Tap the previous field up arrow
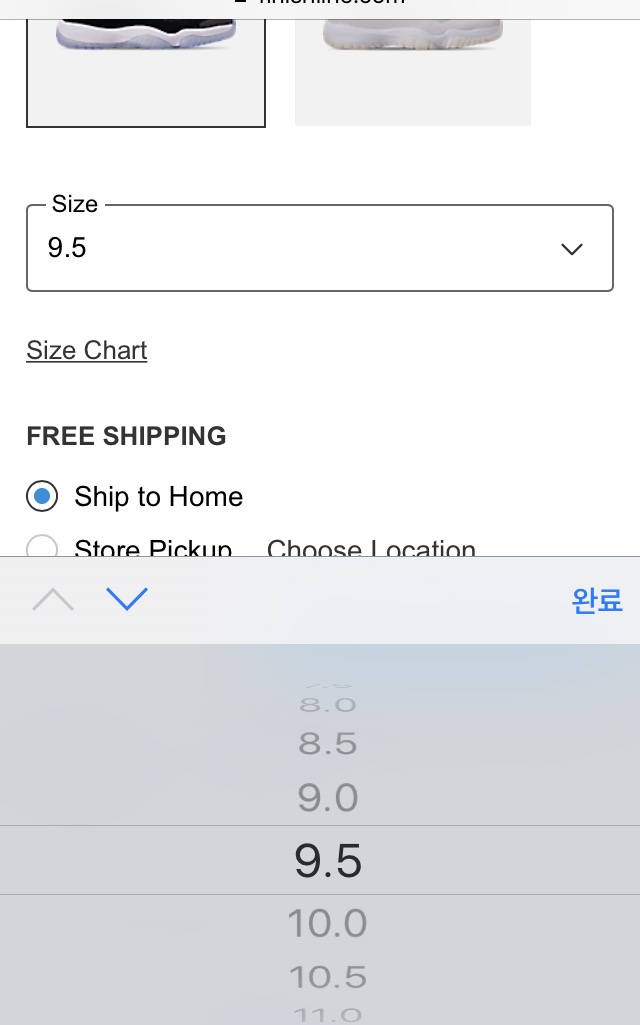 coord(53,599)
